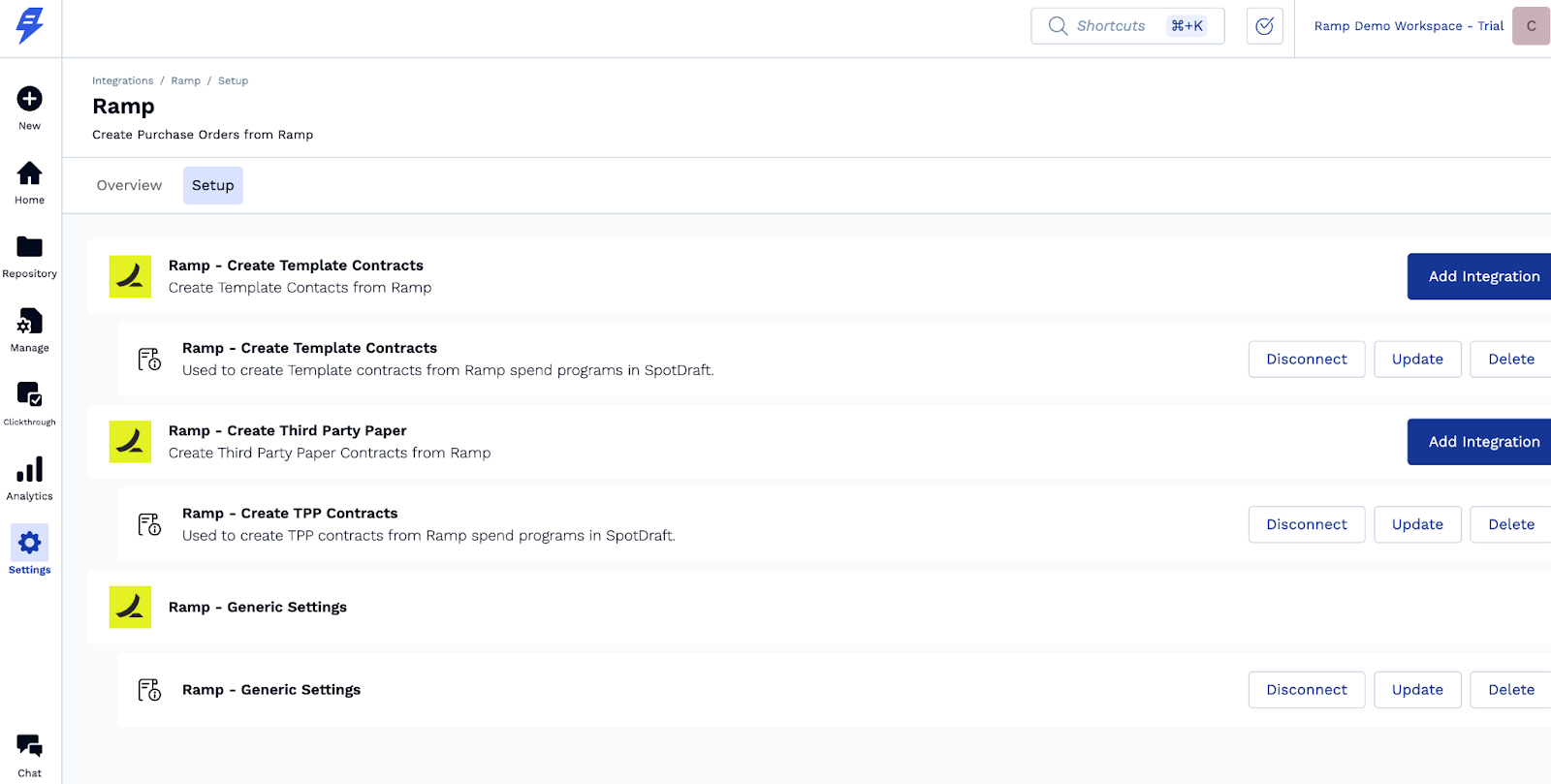Disconnect the Ramp Create TPP Contracts integration
The height and width of the screenshot is (784, 1551).
tap(1306, 524)
